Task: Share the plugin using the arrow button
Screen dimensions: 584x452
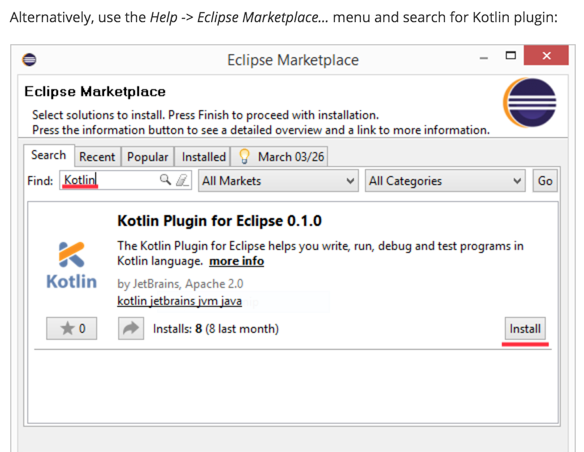Action: pyautogui.click(x=131, y=328)
